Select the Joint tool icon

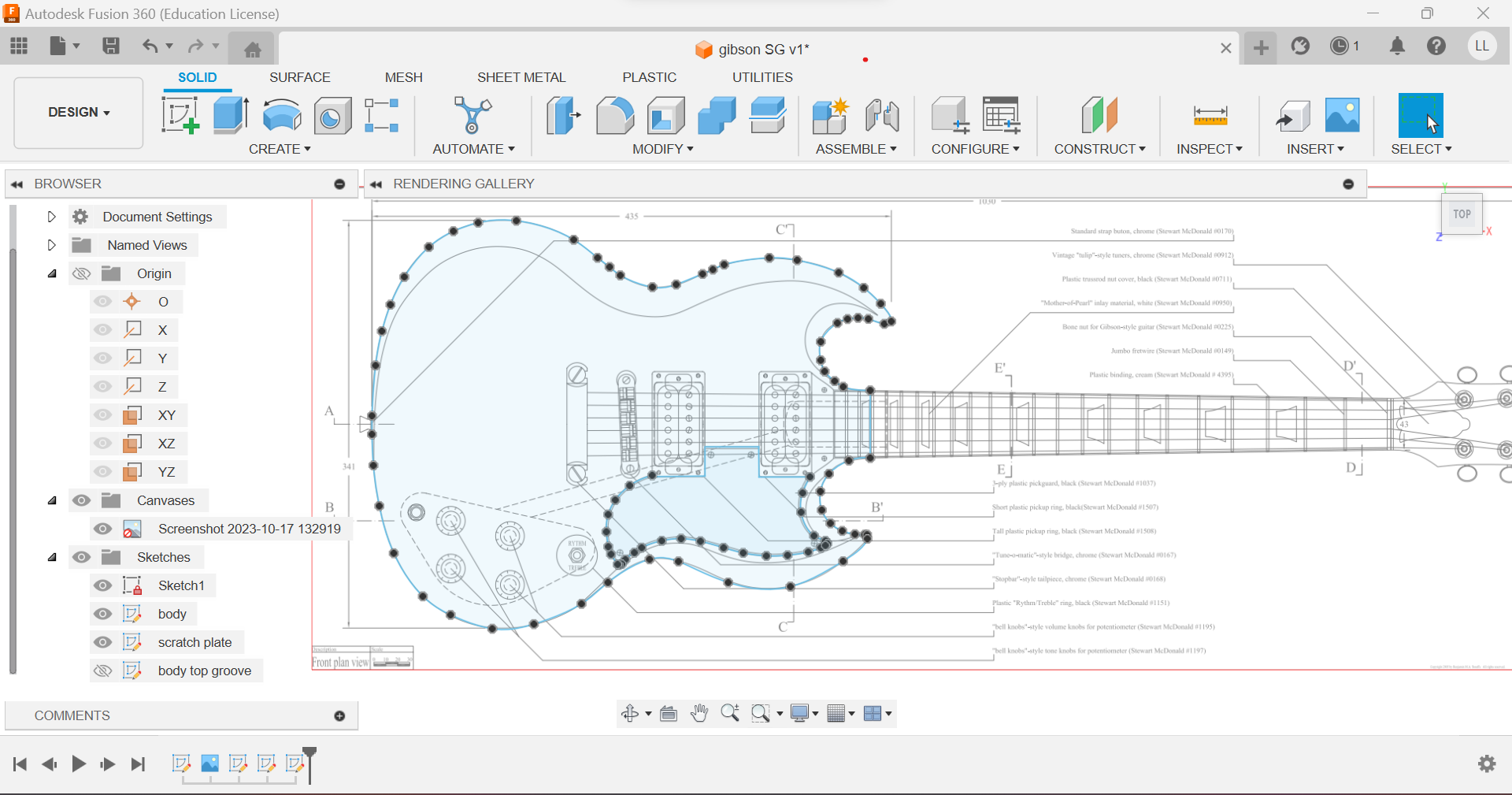point(882,116)
